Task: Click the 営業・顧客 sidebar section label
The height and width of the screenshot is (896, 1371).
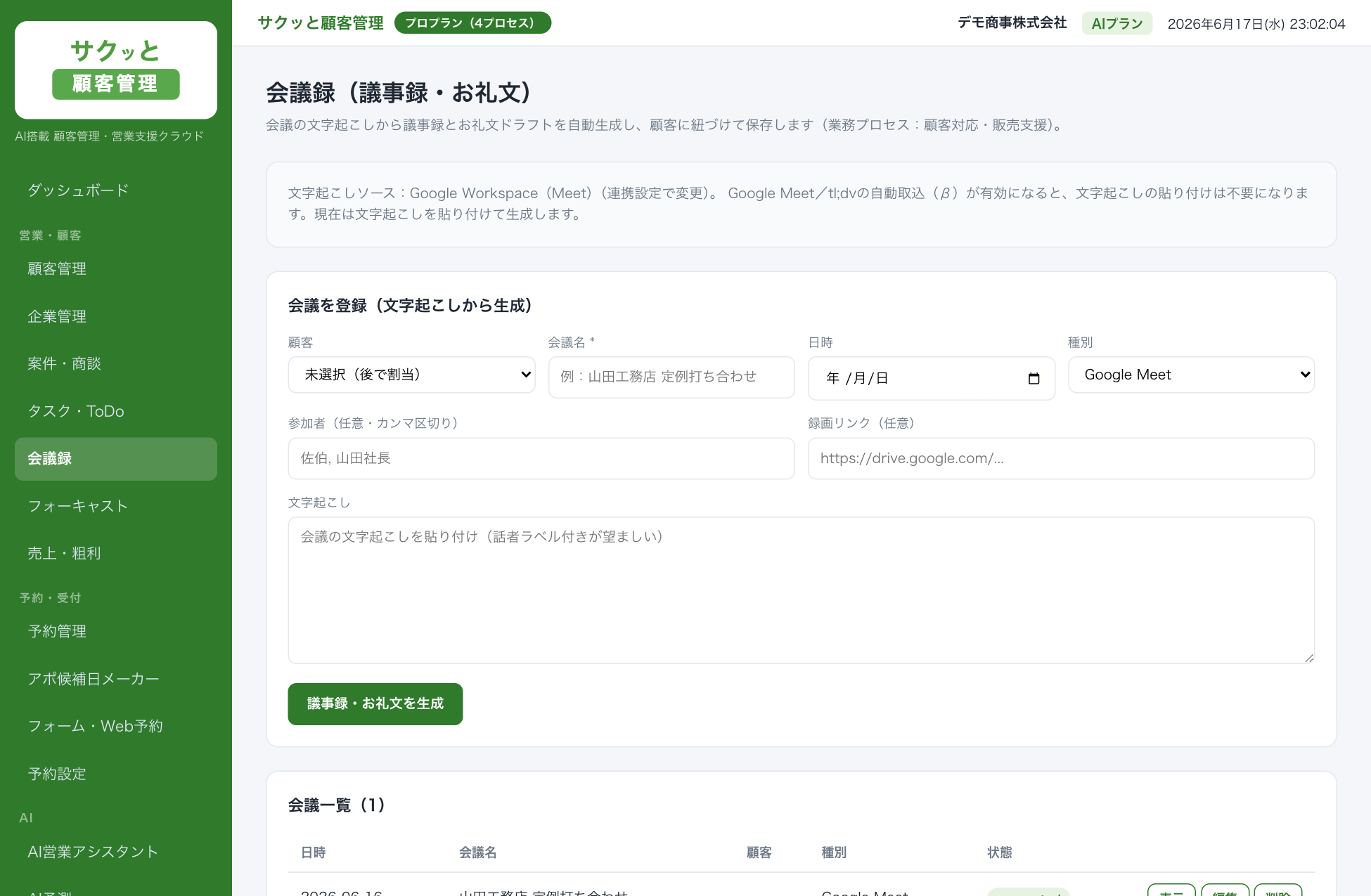Action: coord(50,235)
